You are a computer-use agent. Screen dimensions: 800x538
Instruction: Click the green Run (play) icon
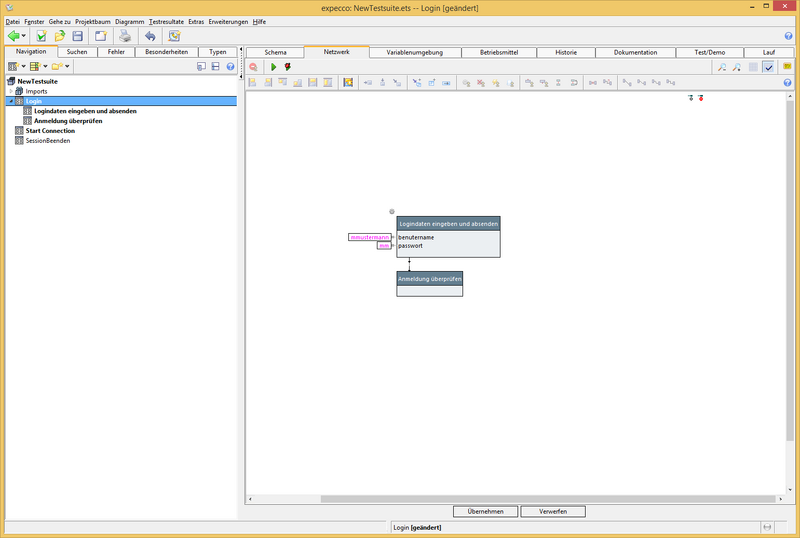tap(274, 67)
